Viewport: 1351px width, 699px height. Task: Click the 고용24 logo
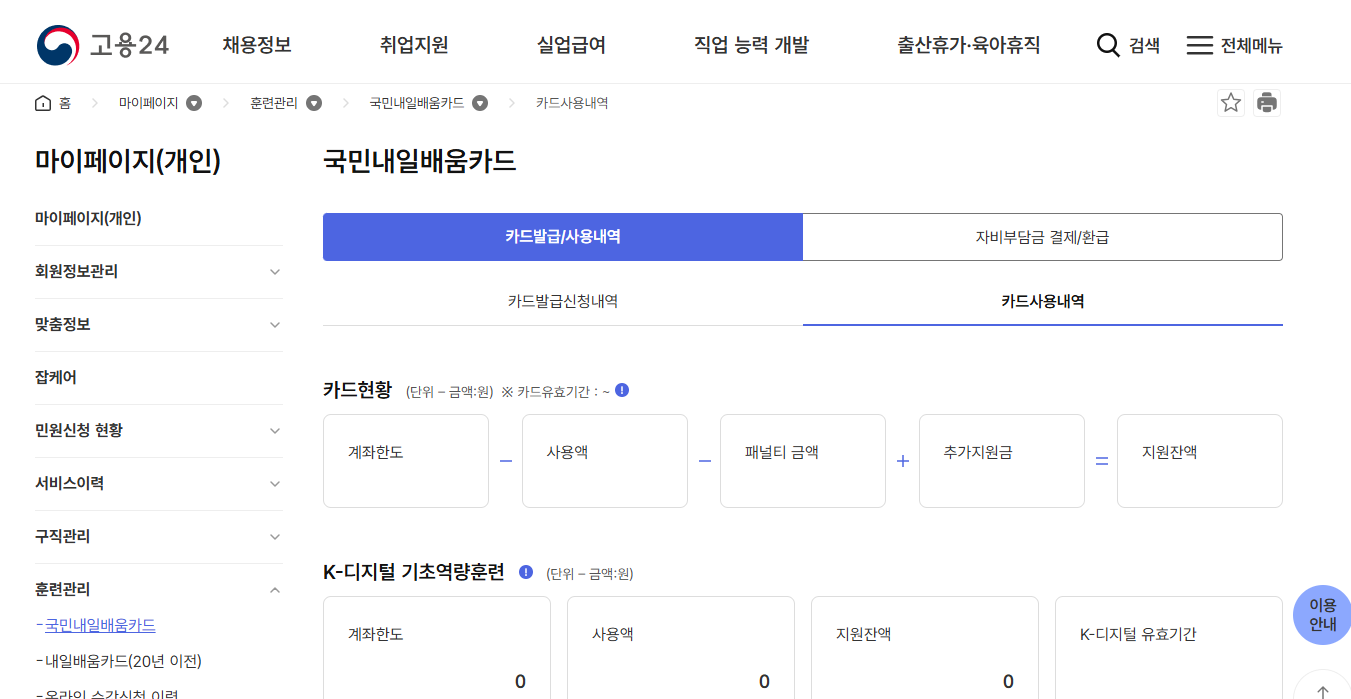[103, 45]
